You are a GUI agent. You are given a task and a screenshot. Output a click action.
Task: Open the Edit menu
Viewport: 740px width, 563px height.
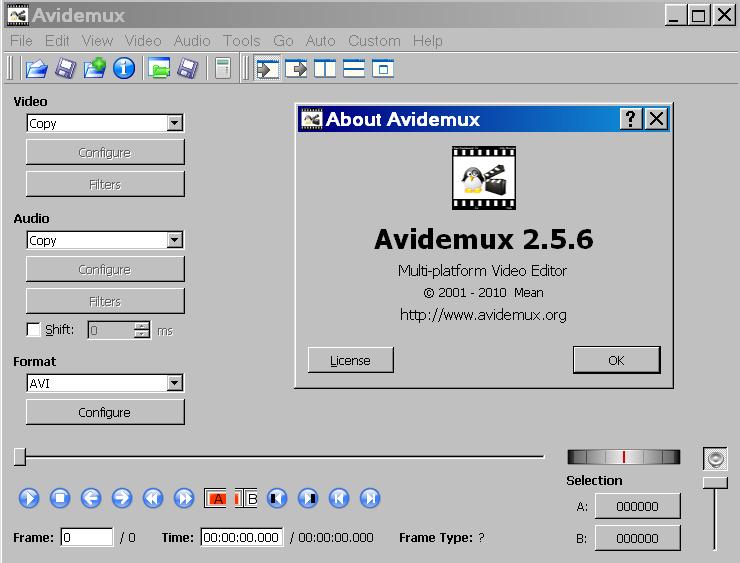pyautogui.click(x=57, y=41)
